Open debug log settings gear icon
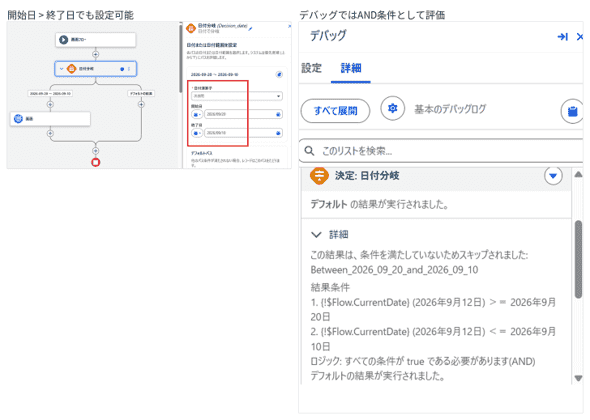The width and height of the screenshot is (590, 420). (x=392, y=108)
